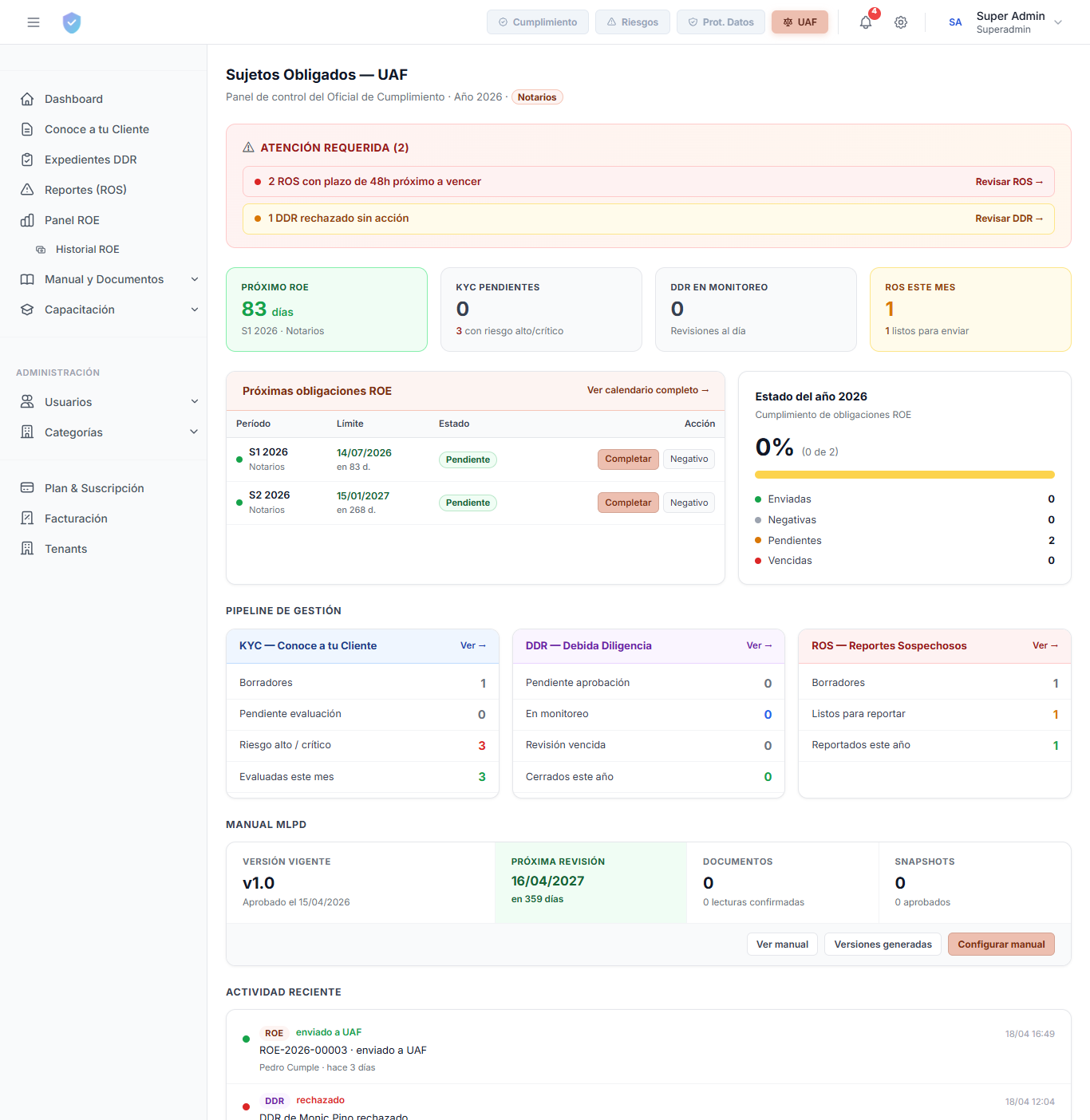
Task: Click the Expedientes DDR clipboard icon
Action: click(27, 160)
